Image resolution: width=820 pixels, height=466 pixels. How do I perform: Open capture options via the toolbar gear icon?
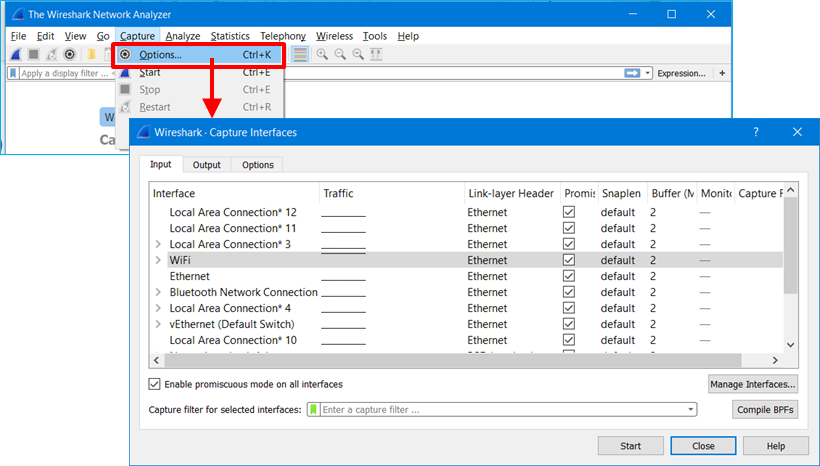tap(70, 54)
